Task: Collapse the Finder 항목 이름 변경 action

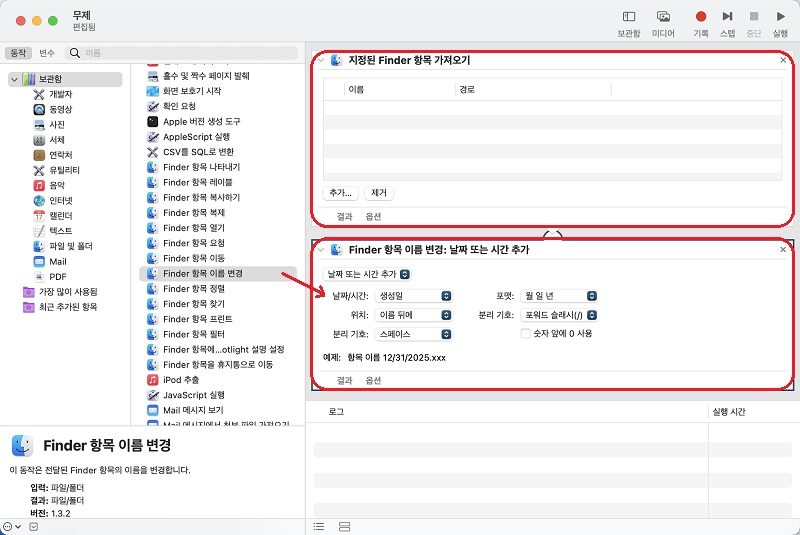Action: pos(320,249)
